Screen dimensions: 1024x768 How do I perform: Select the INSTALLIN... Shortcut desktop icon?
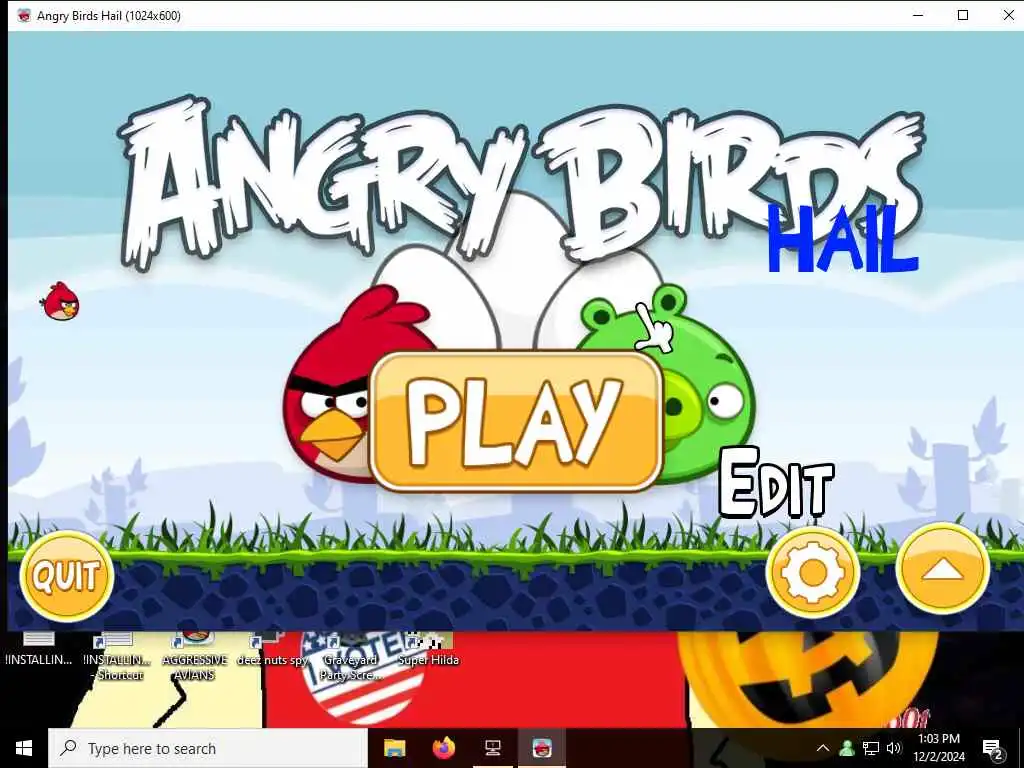118,657
